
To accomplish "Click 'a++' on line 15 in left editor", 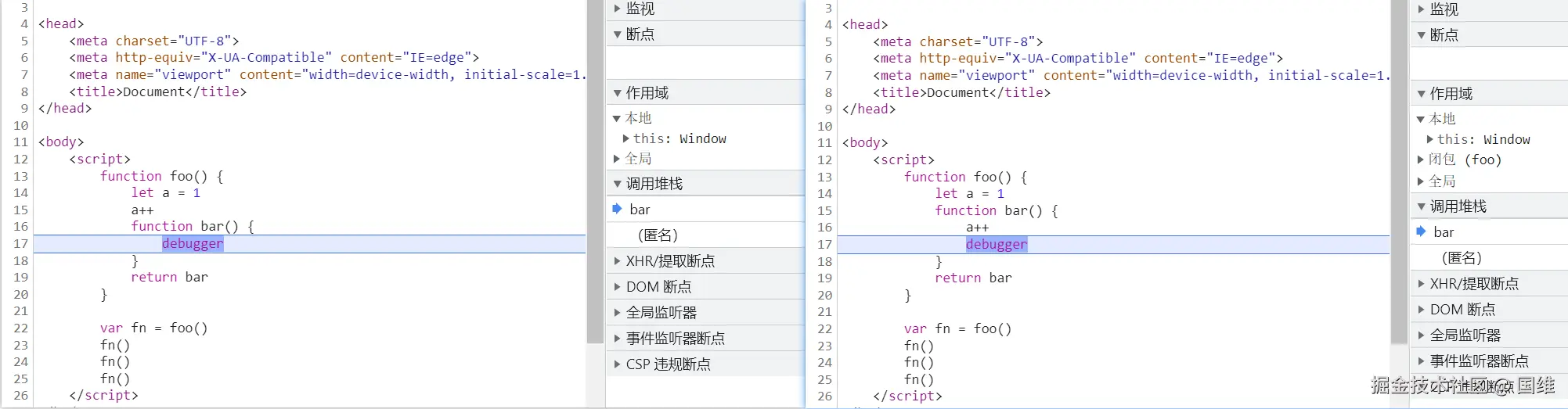I will [142, 210].
